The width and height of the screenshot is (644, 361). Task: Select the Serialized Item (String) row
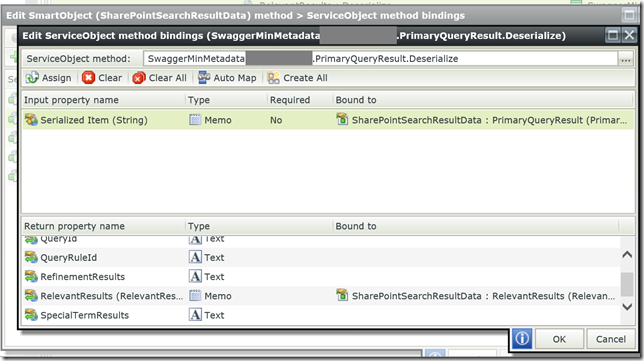(328, 120)
